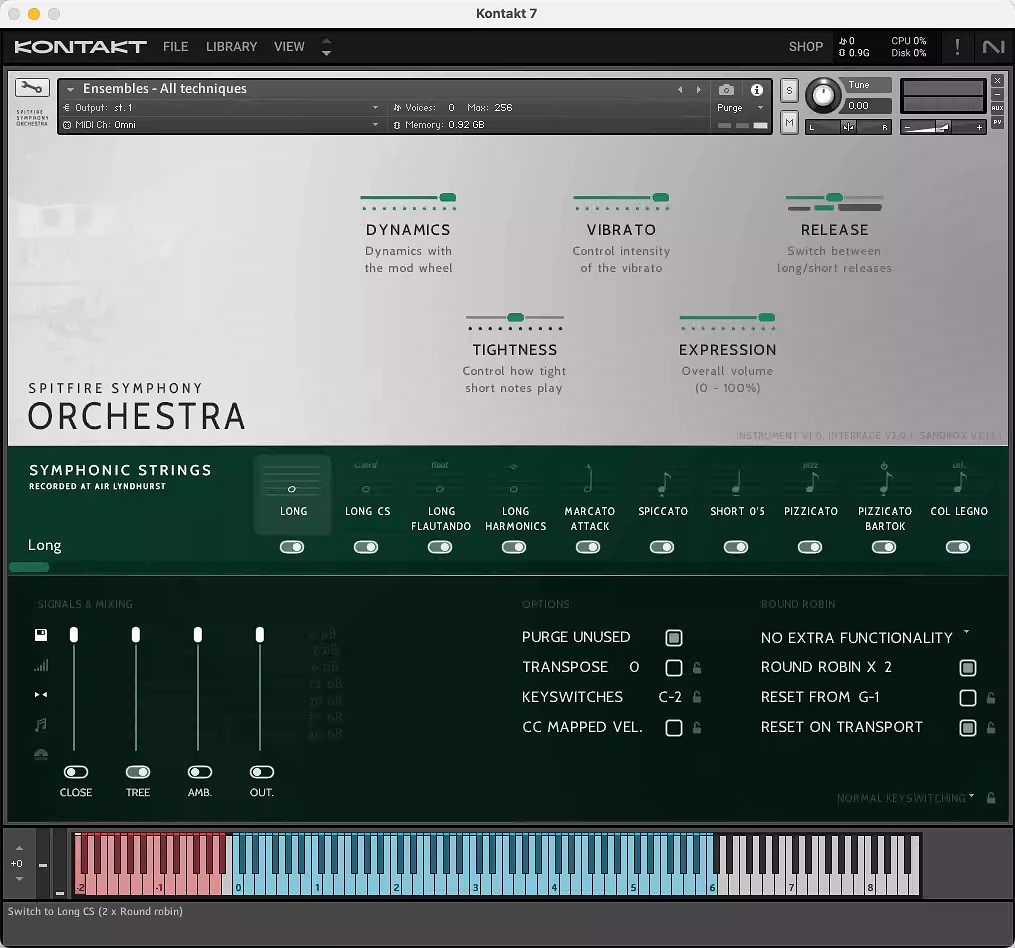The image size is (1015, 948).
Task: Click the exclamation alert icon in header
Action: (957, 47)
